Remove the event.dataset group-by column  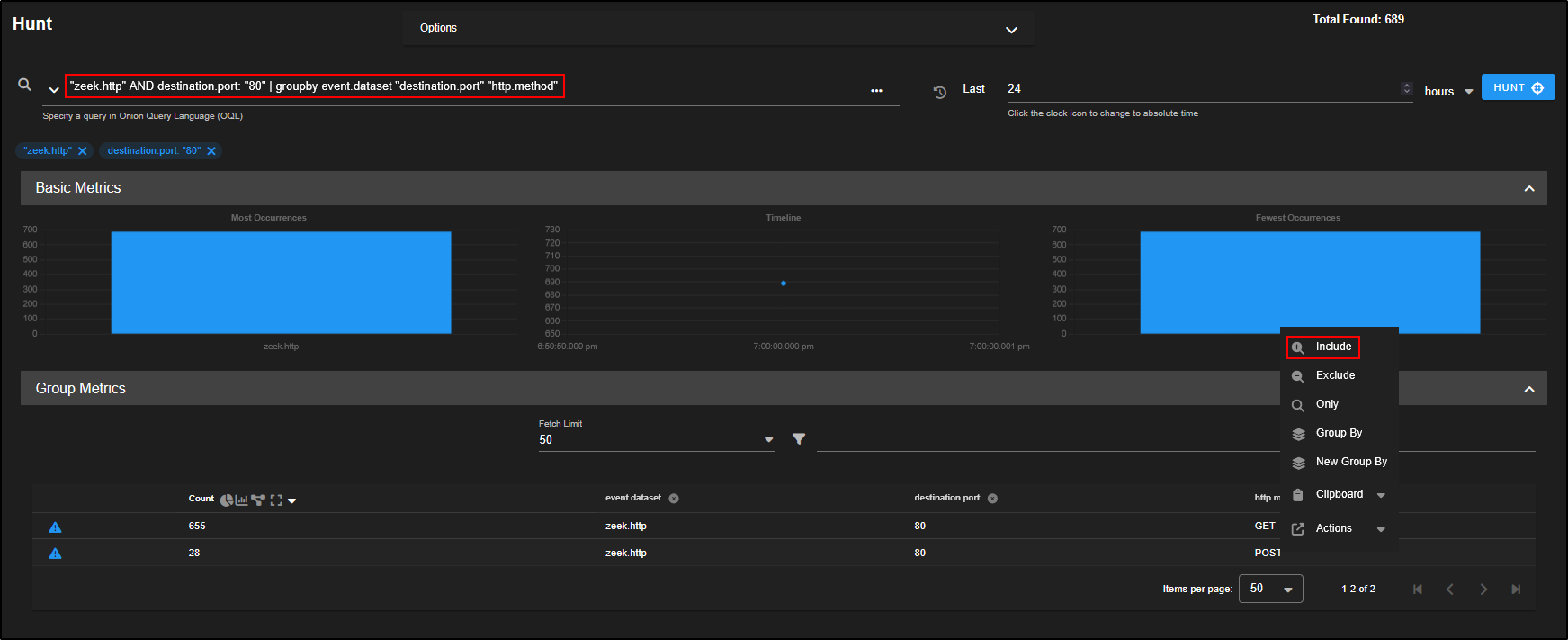pyautogui.click(x=674, y=499)
